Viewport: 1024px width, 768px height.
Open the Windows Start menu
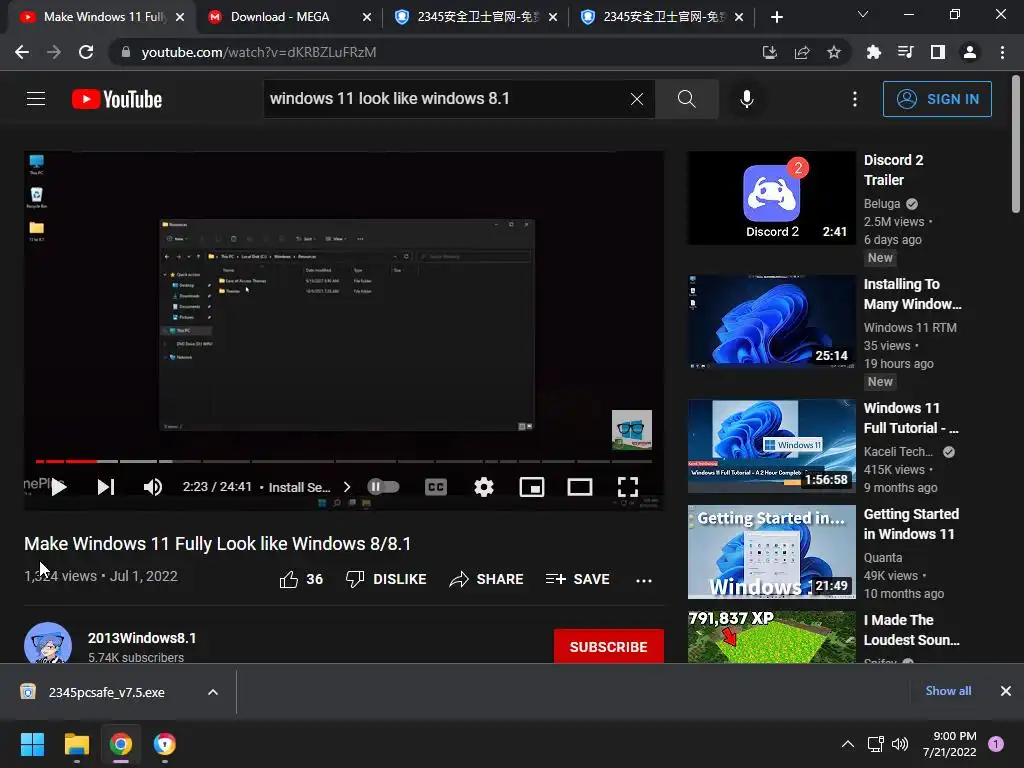[x=32, y=744]
